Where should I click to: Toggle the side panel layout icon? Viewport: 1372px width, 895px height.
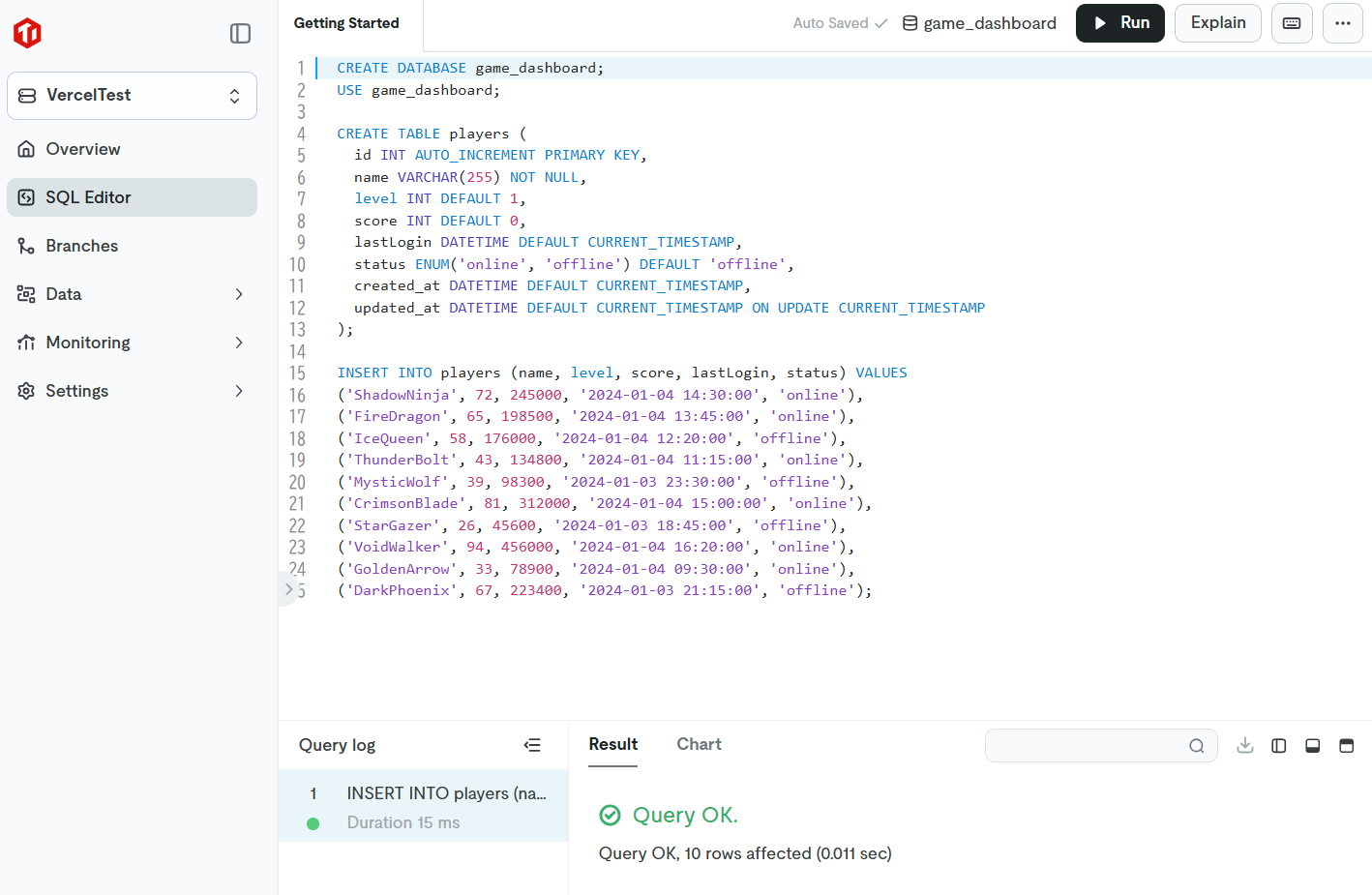pos(1279,746)
